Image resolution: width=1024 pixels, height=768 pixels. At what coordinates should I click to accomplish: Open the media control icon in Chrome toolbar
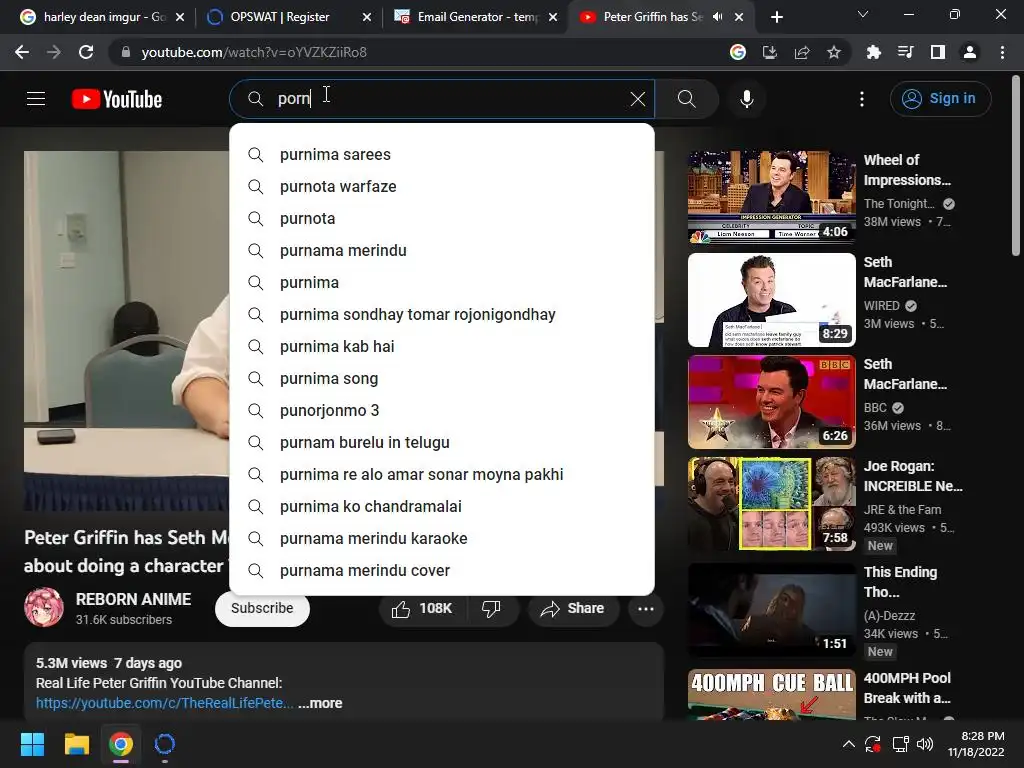pos(906,52)
